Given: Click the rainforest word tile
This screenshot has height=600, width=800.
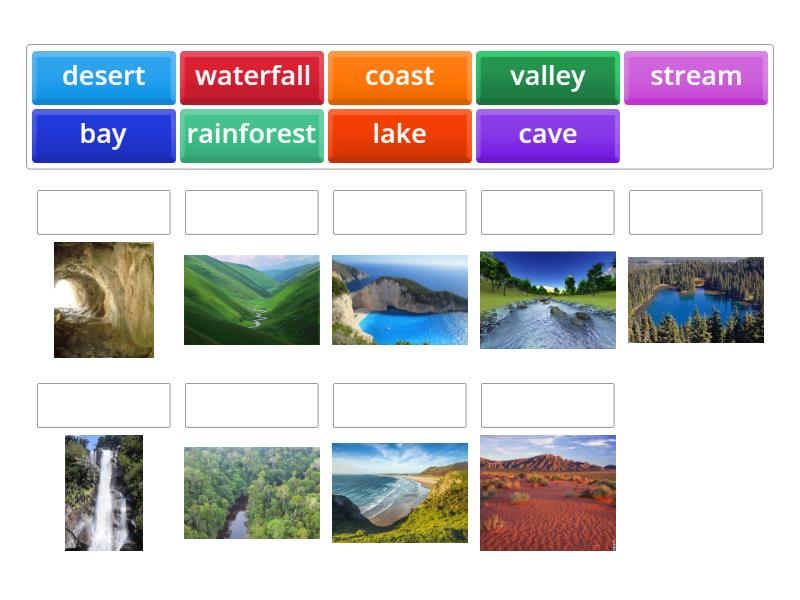Looking at the screenshot, I should point(251,135).
